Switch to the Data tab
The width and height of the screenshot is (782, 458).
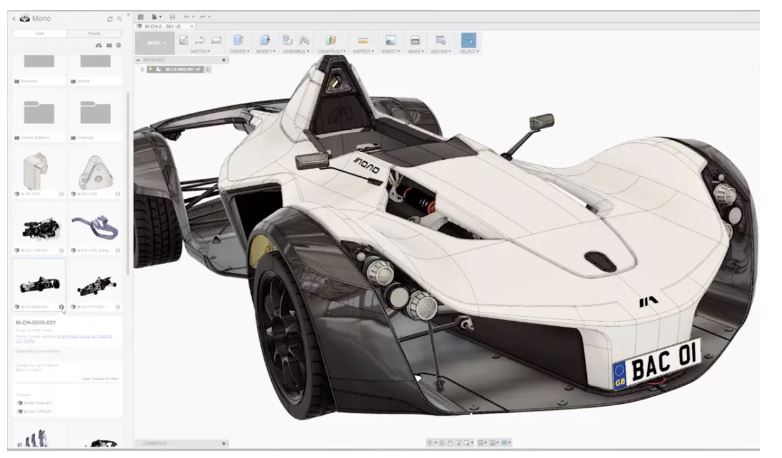tap(39, 33)
